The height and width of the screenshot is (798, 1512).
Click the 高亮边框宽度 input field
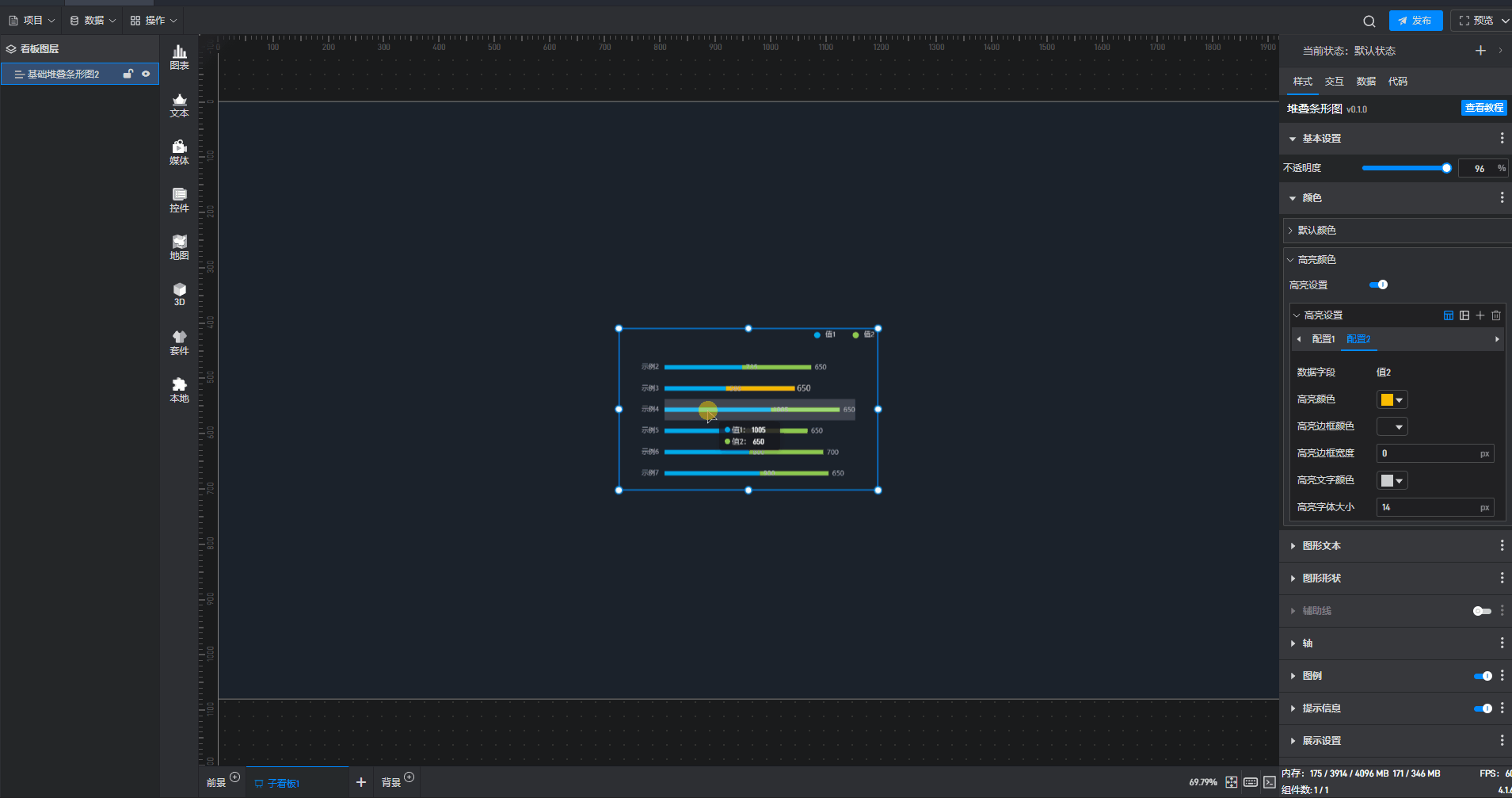click(x=1435, y=453)
